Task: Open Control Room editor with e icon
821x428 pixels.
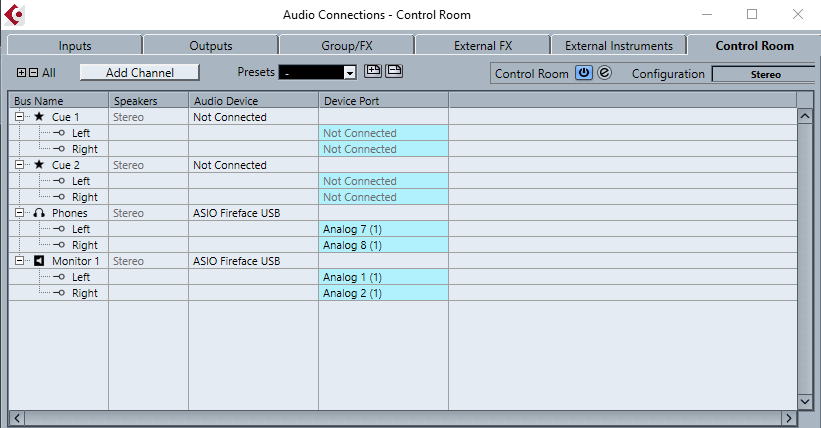Action: [x=604, y=73]
